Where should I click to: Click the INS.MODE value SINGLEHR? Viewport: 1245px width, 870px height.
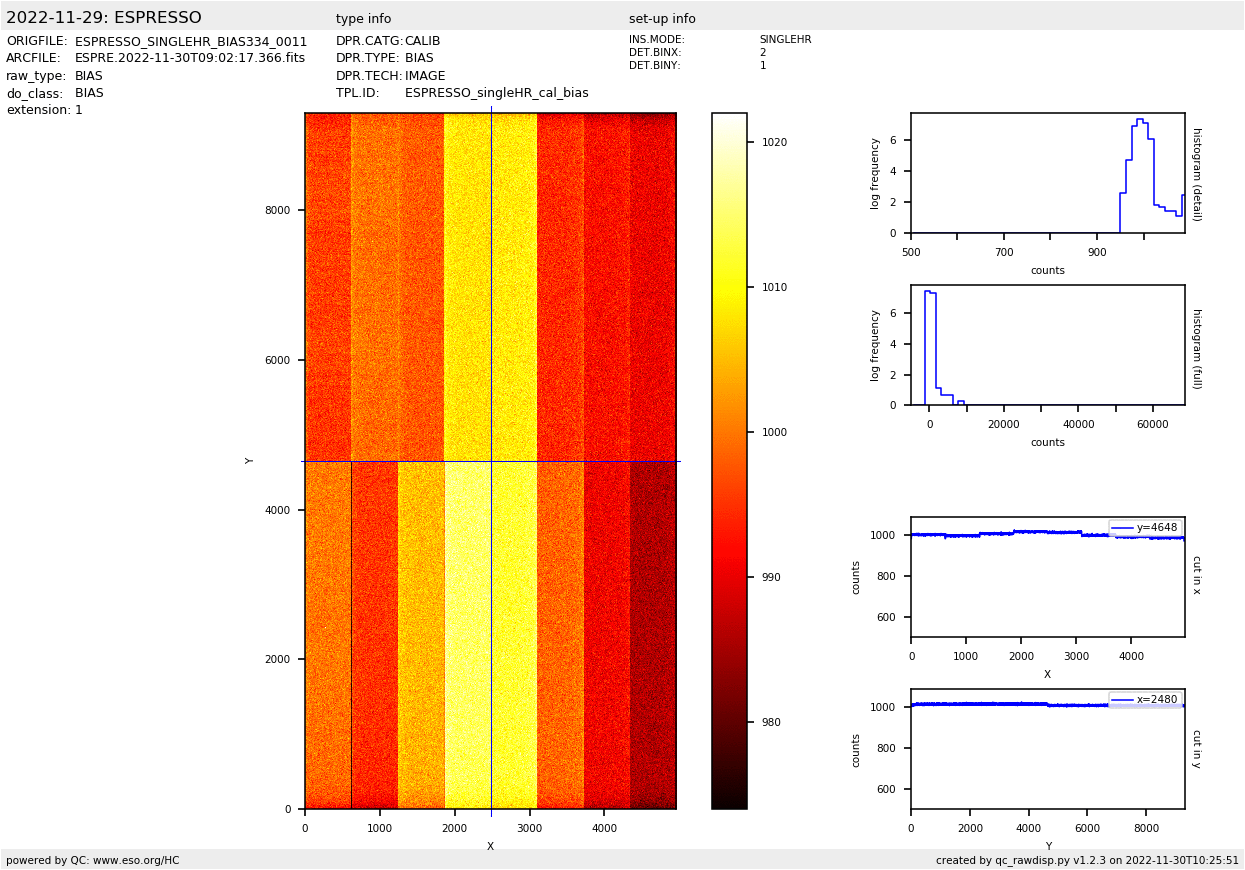tap(785, 40)
